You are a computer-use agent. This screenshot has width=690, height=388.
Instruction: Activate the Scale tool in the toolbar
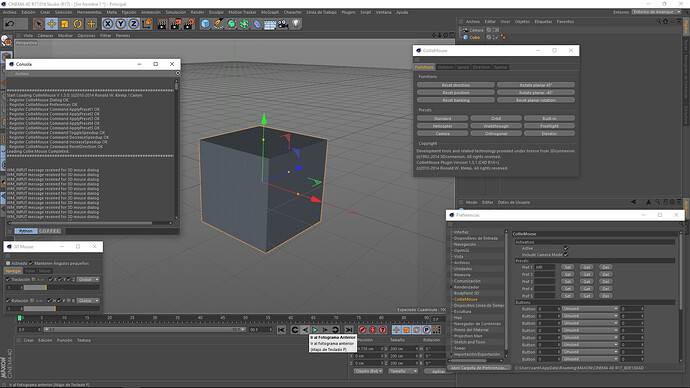click(x=65, y=24)
